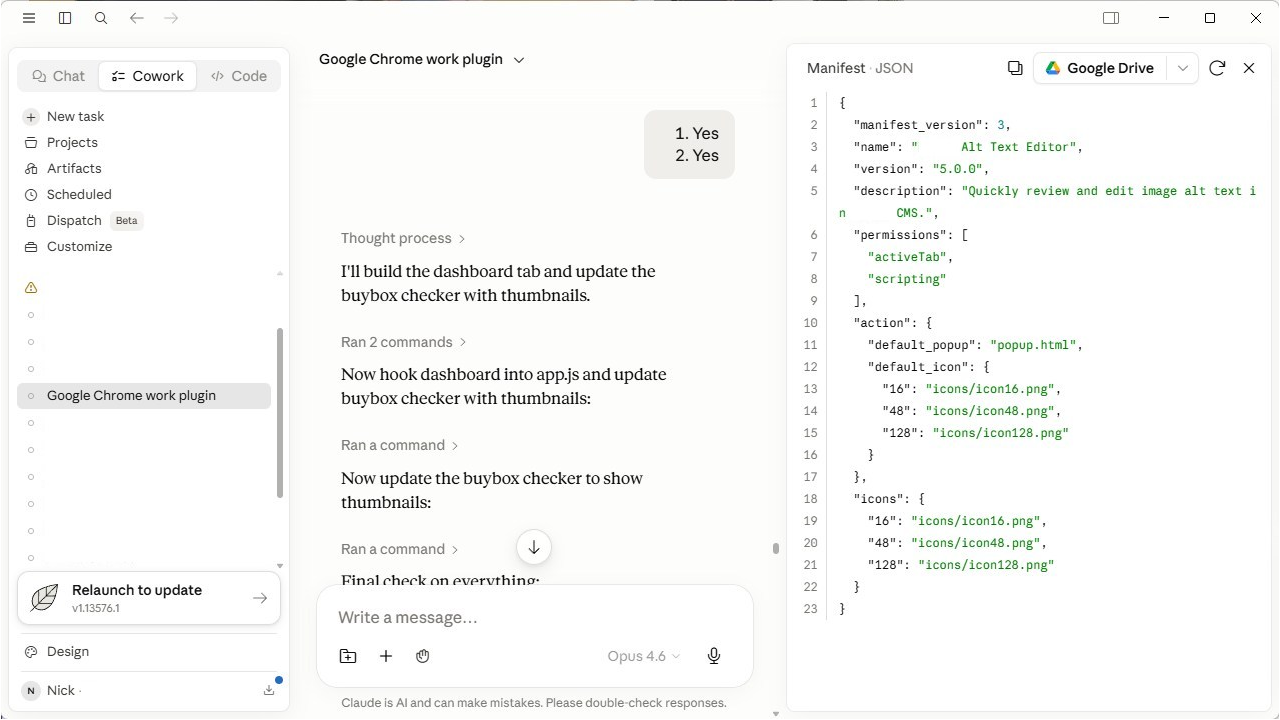Expand the Thought process section
This screenshot has height=720, width=1280.
(x=403, y=238)
